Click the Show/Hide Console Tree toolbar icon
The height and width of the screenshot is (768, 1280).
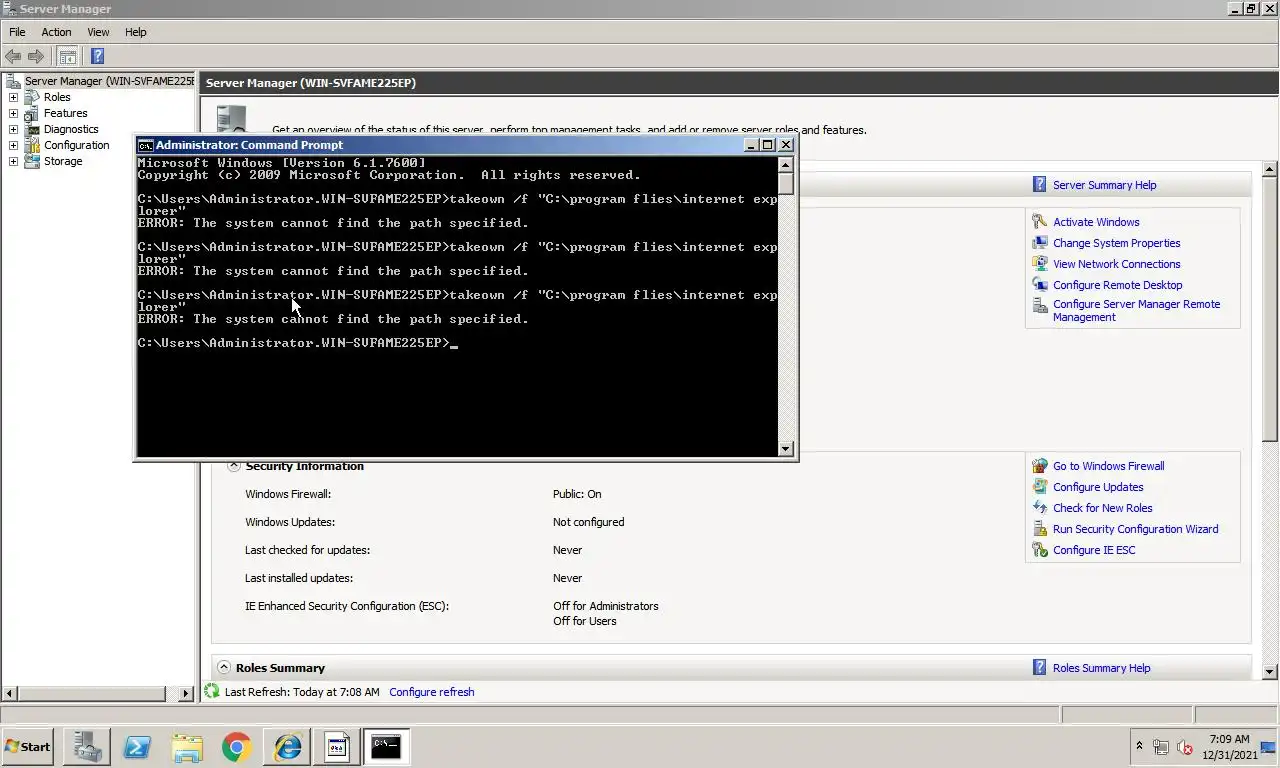pos(67,56)
